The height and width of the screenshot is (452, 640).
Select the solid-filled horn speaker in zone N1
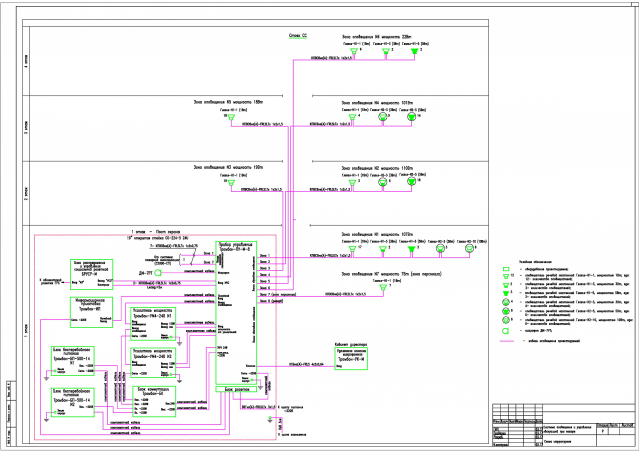411,249
